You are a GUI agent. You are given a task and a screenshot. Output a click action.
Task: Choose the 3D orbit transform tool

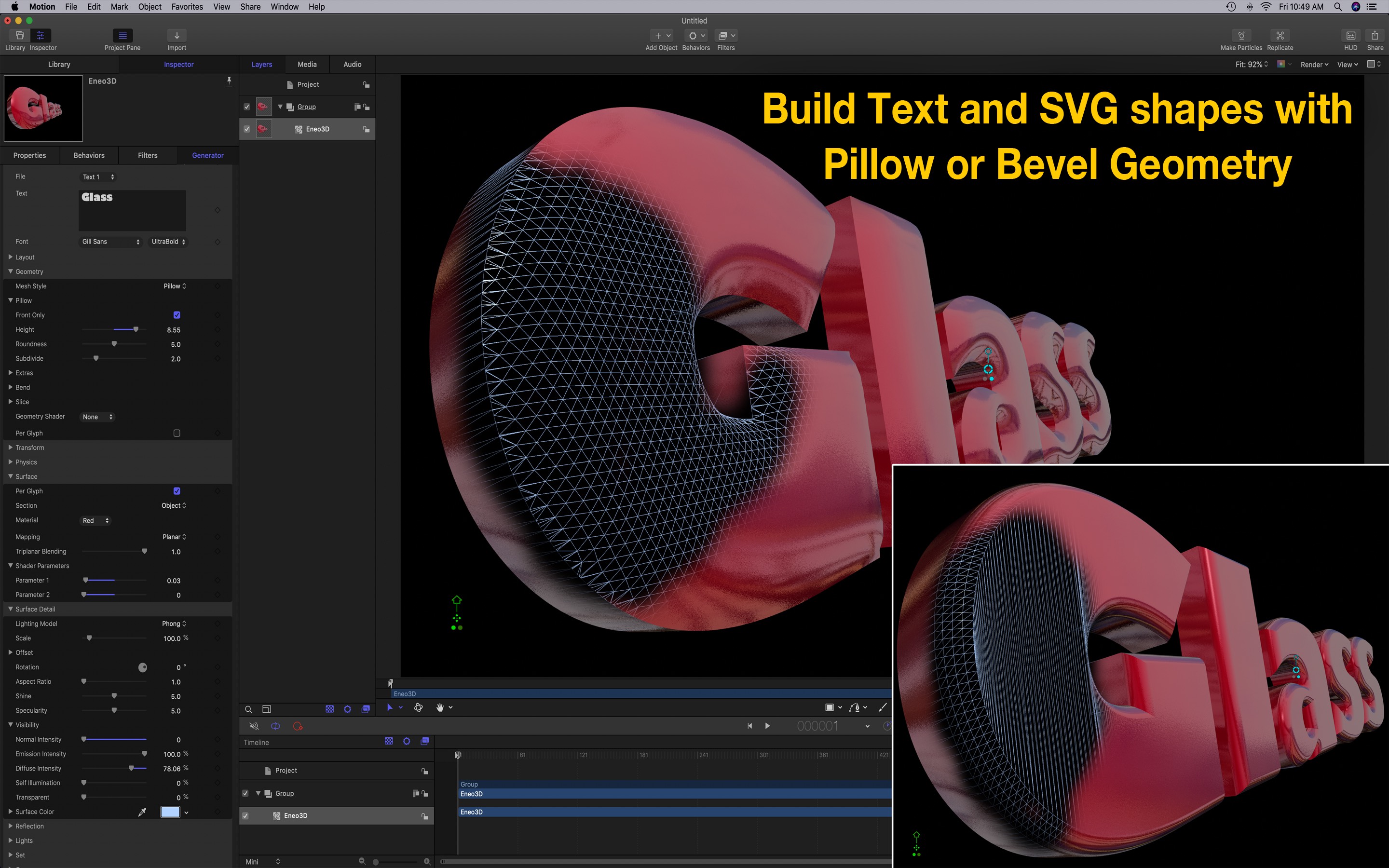419,707
